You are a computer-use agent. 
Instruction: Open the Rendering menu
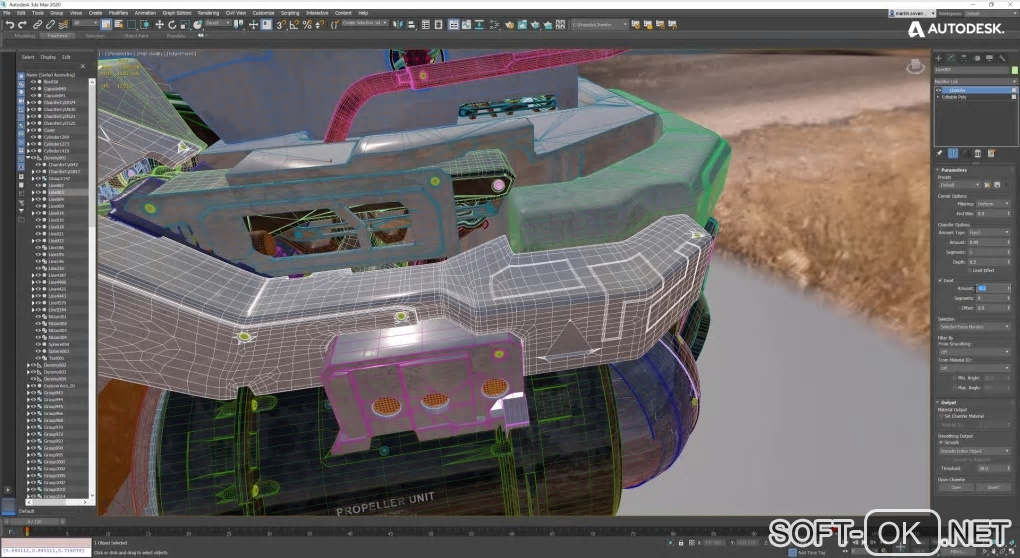coord(208,13)
